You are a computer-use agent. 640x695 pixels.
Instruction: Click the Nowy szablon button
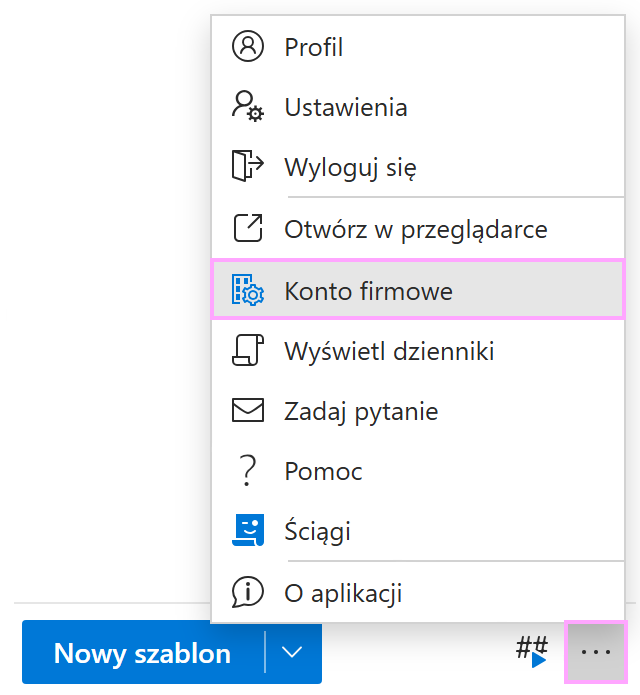pos(143,653)
